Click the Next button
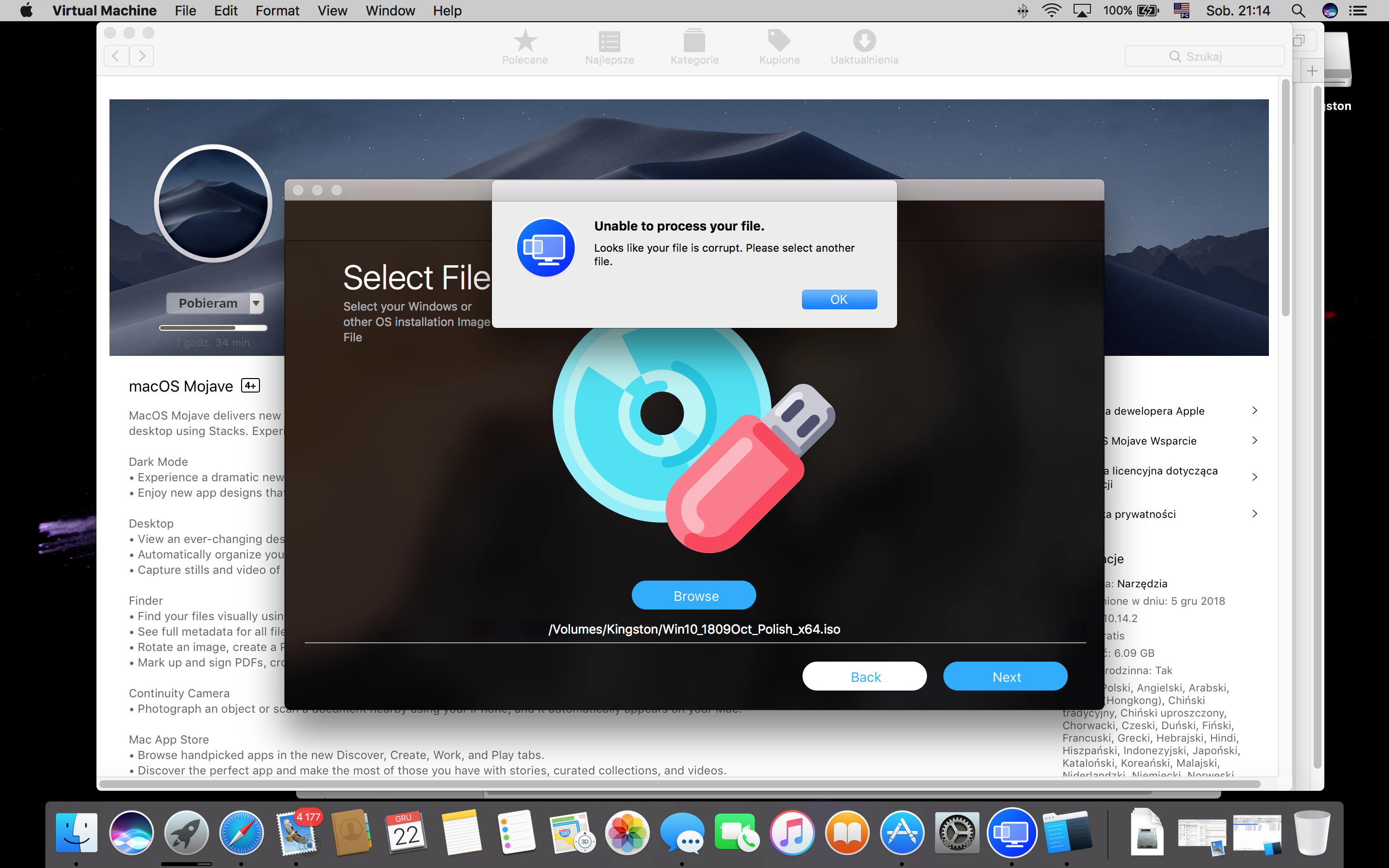The image size is (1389, 868). pos(1005,676)
